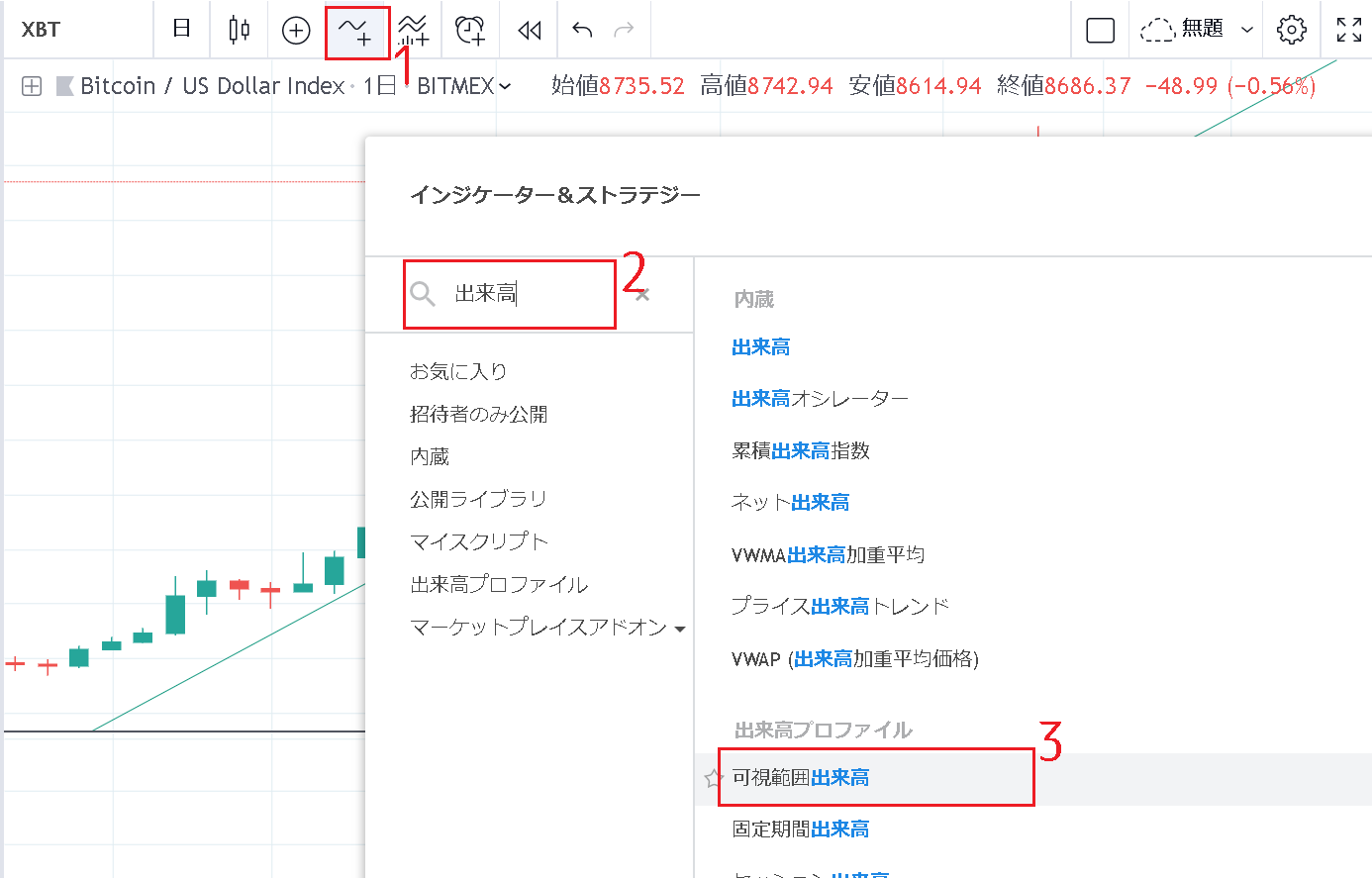Screen dimensions: 1372x878
Task: Open the indicator templates icon
Action: (x=414, y=30)
